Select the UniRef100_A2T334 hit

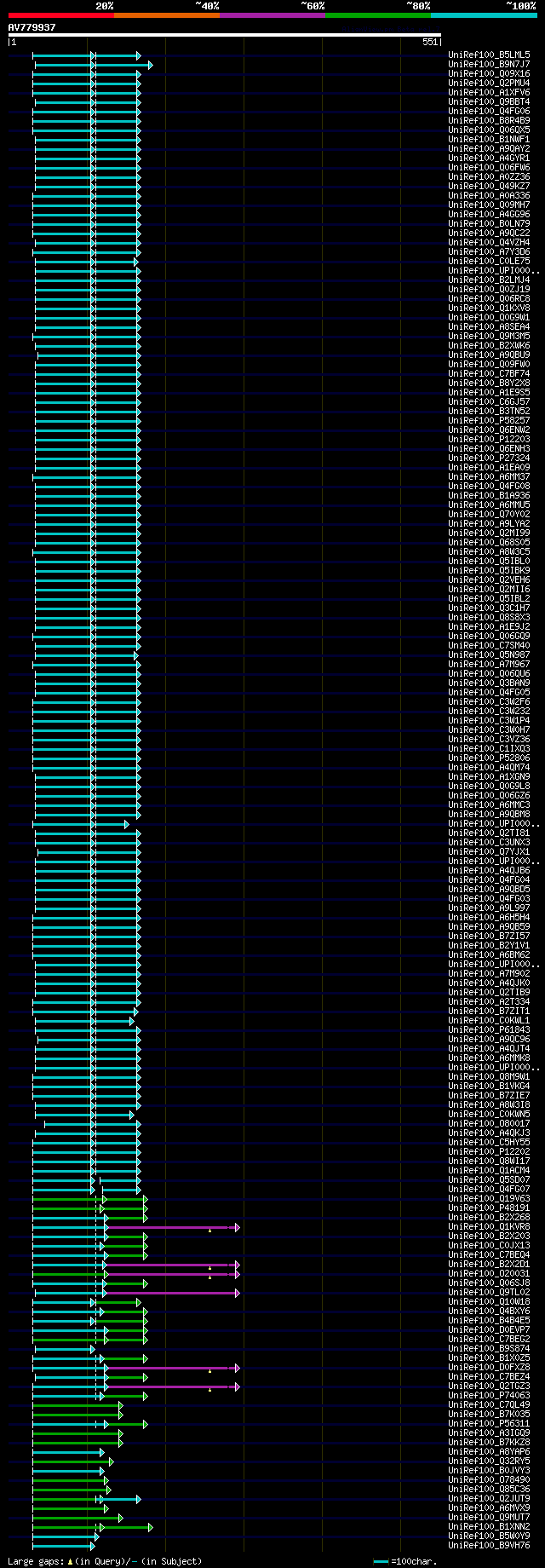click(489, 1001)
